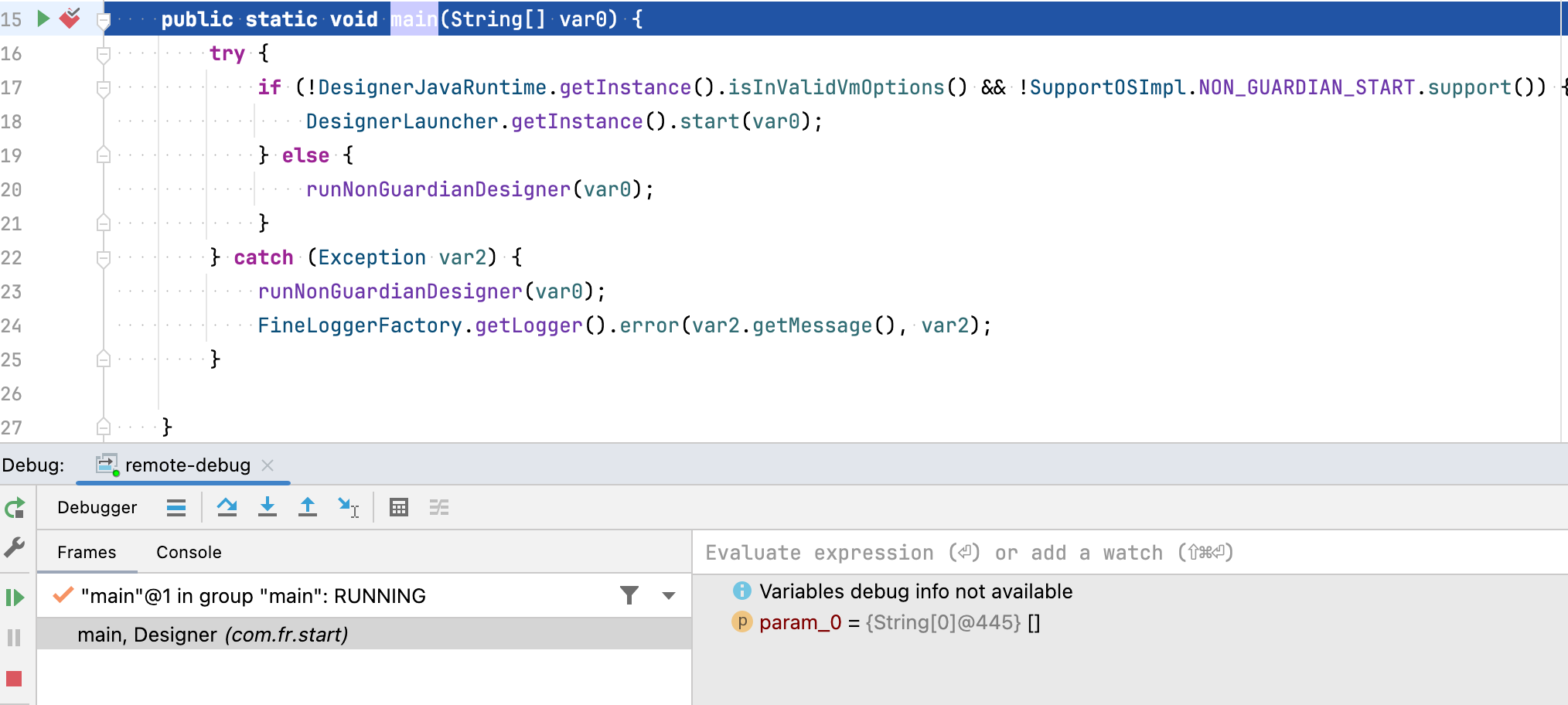Select the param_0 variable row
Image resolution: width=1568 pixels, height=705 pixels.
pyautogui.click(x=886, y=622)
